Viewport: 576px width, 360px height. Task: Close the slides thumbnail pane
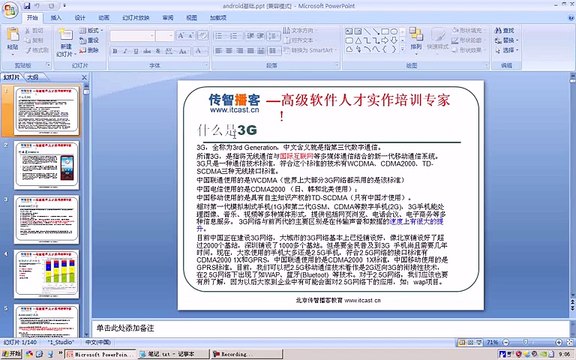(x=84, y=78)
